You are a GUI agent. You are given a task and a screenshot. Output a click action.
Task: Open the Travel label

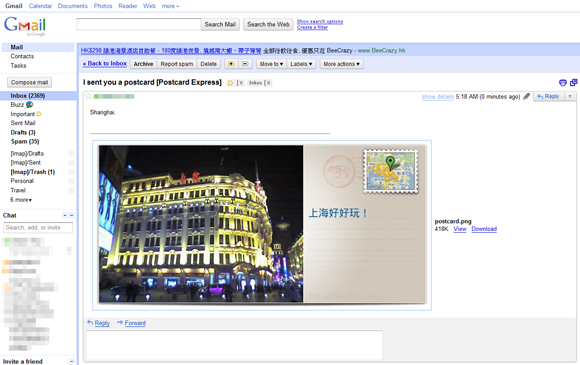[18, 190]
